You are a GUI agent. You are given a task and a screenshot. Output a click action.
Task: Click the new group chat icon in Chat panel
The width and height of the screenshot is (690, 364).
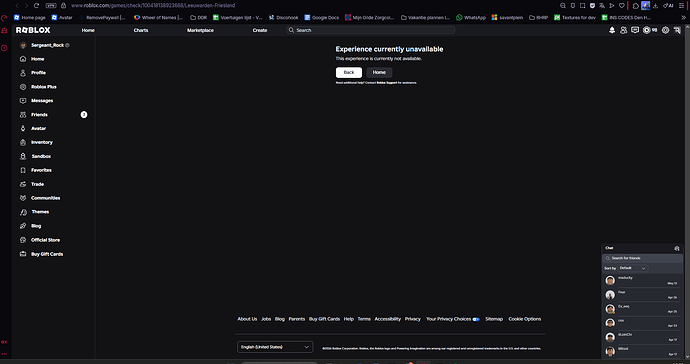[677, 248]
